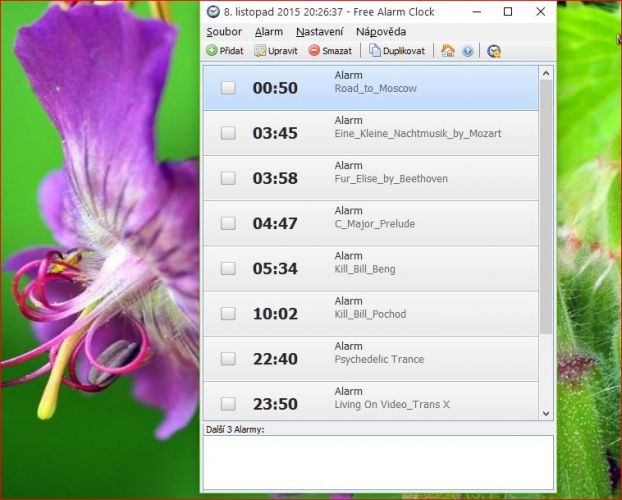Click the alarm list scrollbar thumb
The width and height of the screenshot is (622, 500).
tap(546, 207)
